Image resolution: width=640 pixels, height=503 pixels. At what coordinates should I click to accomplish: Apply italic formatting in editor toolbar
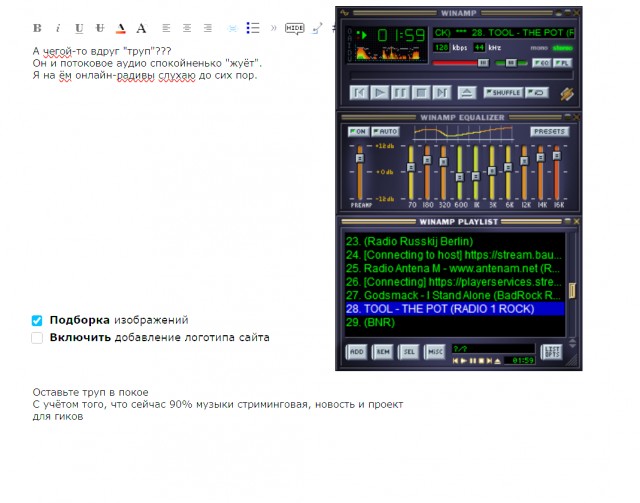pyautogui.click(x=58, y=28)
